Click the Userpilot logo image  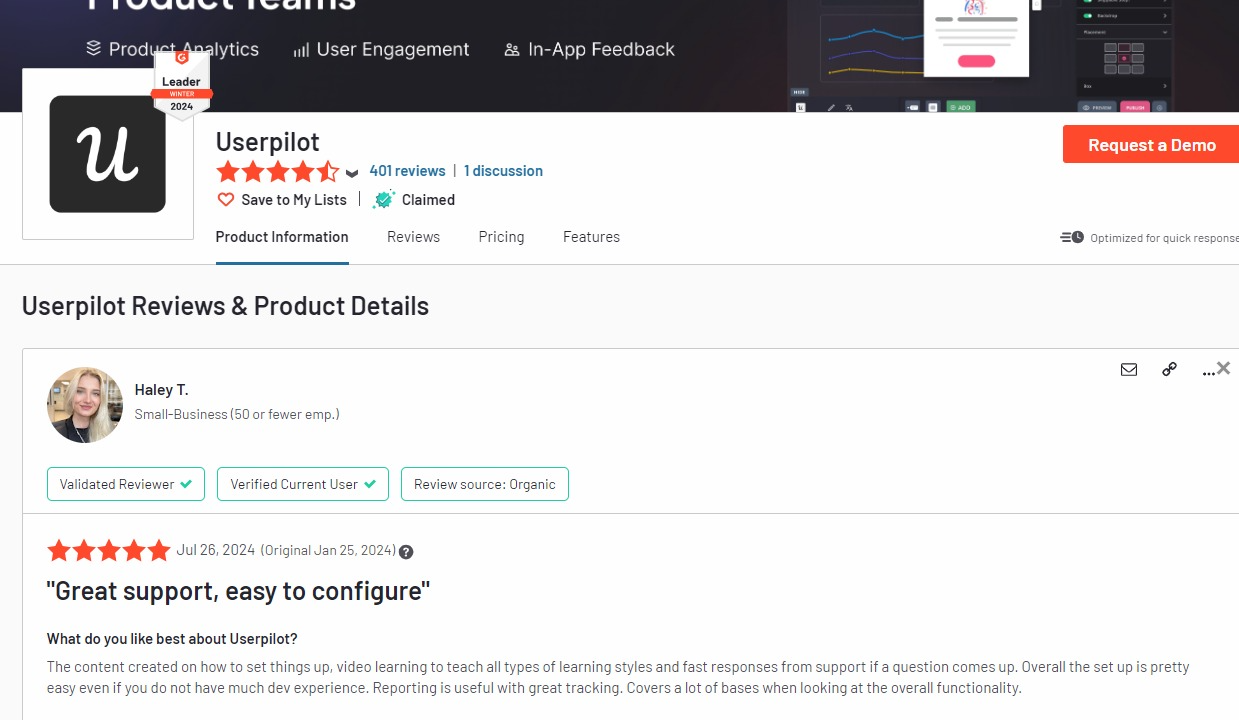click(x=108, y=154)
